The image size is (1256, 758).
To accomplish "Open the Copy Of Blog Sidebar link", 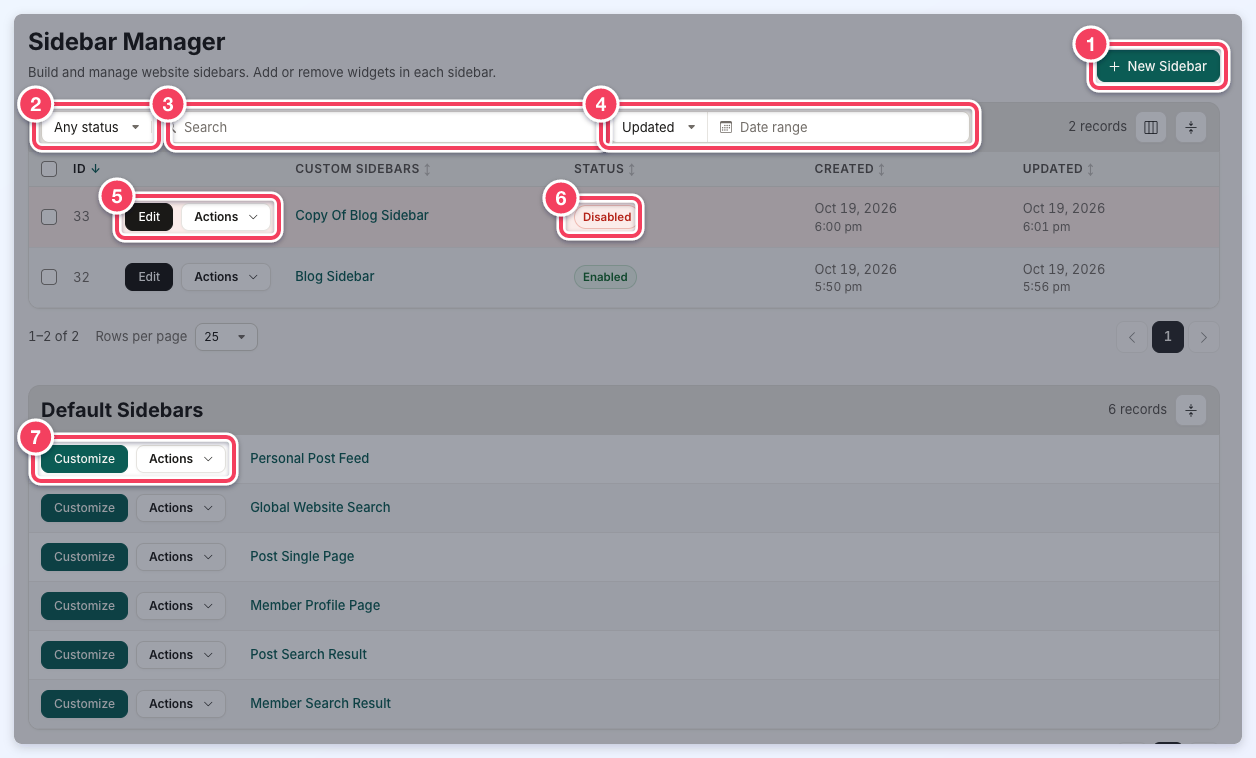I will [362, 215].
